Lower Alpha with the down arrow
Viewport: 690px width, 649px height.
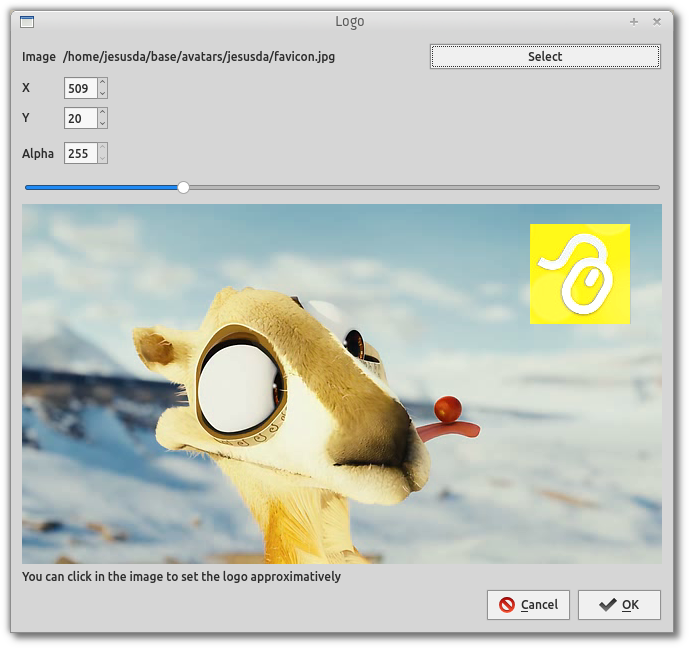click(103, 159)
